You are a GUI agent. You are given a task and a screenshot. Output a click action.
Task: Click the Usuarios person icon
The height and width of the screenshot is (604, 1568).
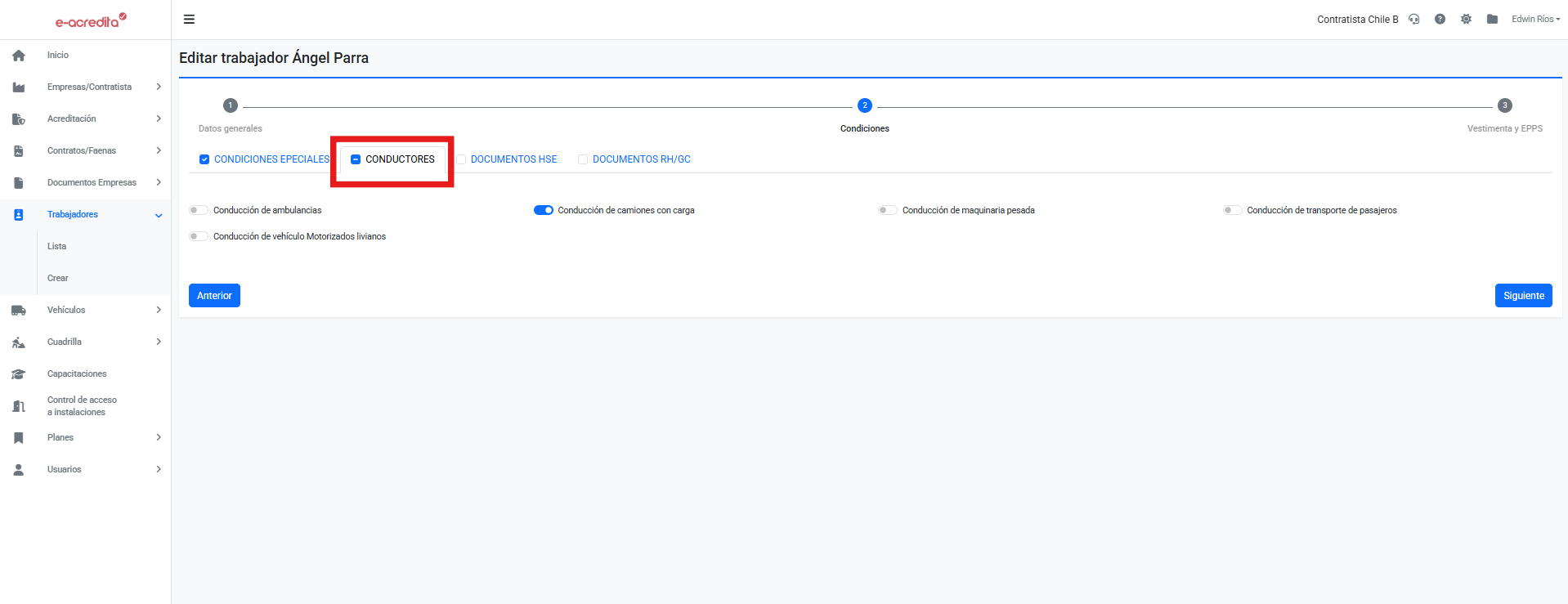pyautogui.click(x=19, y=470)
